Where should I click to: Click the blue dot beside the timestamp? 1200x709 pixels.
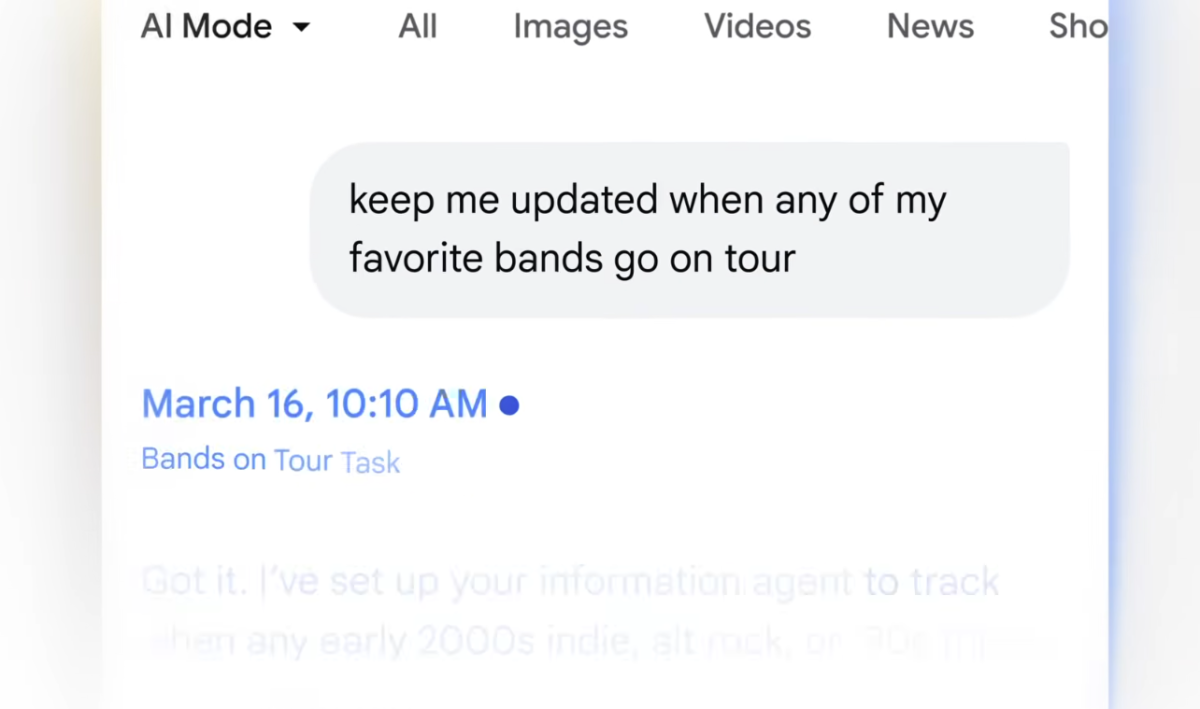click(x=509, y=405)
